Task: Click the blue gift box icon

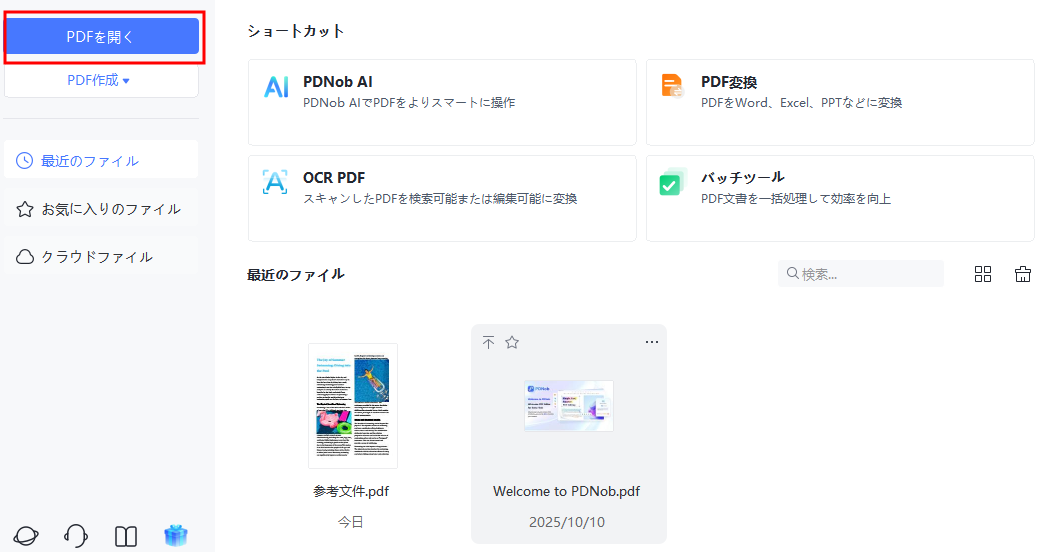Action: pyautogui.click(x=176, y=535)
